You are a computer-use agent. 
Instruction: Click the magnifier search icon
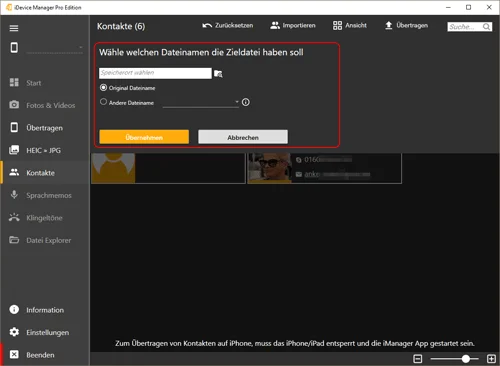pyautogui.click(x=487, y=27)
